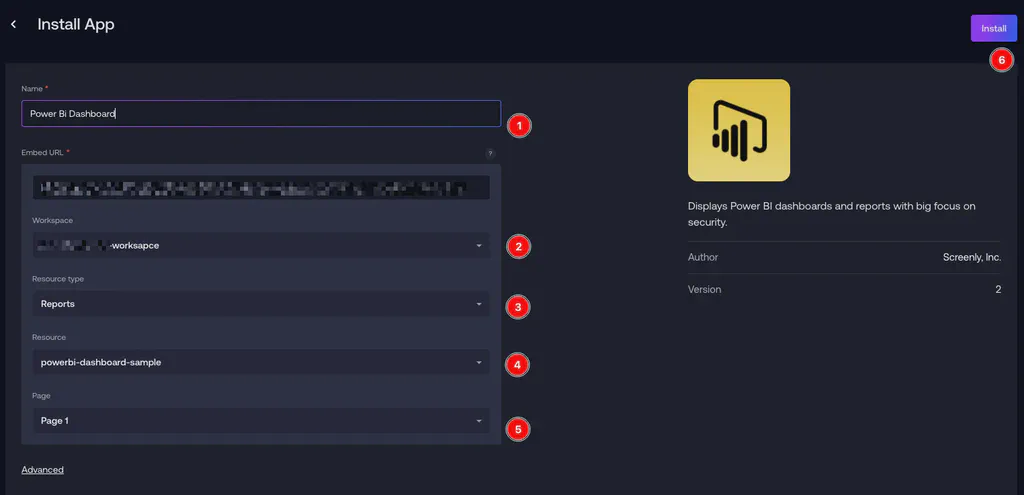Expand the Advanced settings link
The height and width of the screenshot is (495, 1024).
(x=42, y=470)
